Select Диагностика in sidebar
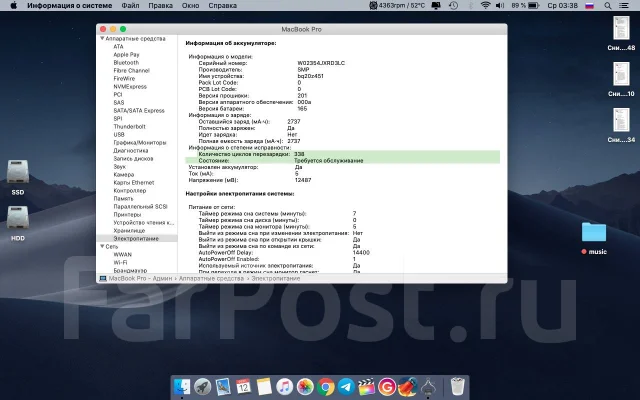Image resolution: width=640 pixels, height=400 pixels. pyautogui.click(x=131, y=150)
